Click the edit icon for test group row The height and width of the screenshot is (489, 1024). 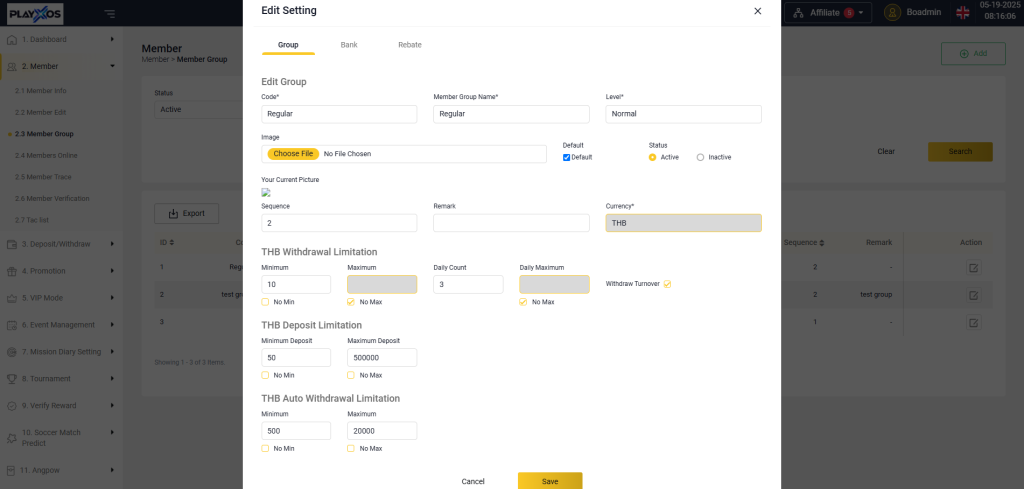[973, 295]
